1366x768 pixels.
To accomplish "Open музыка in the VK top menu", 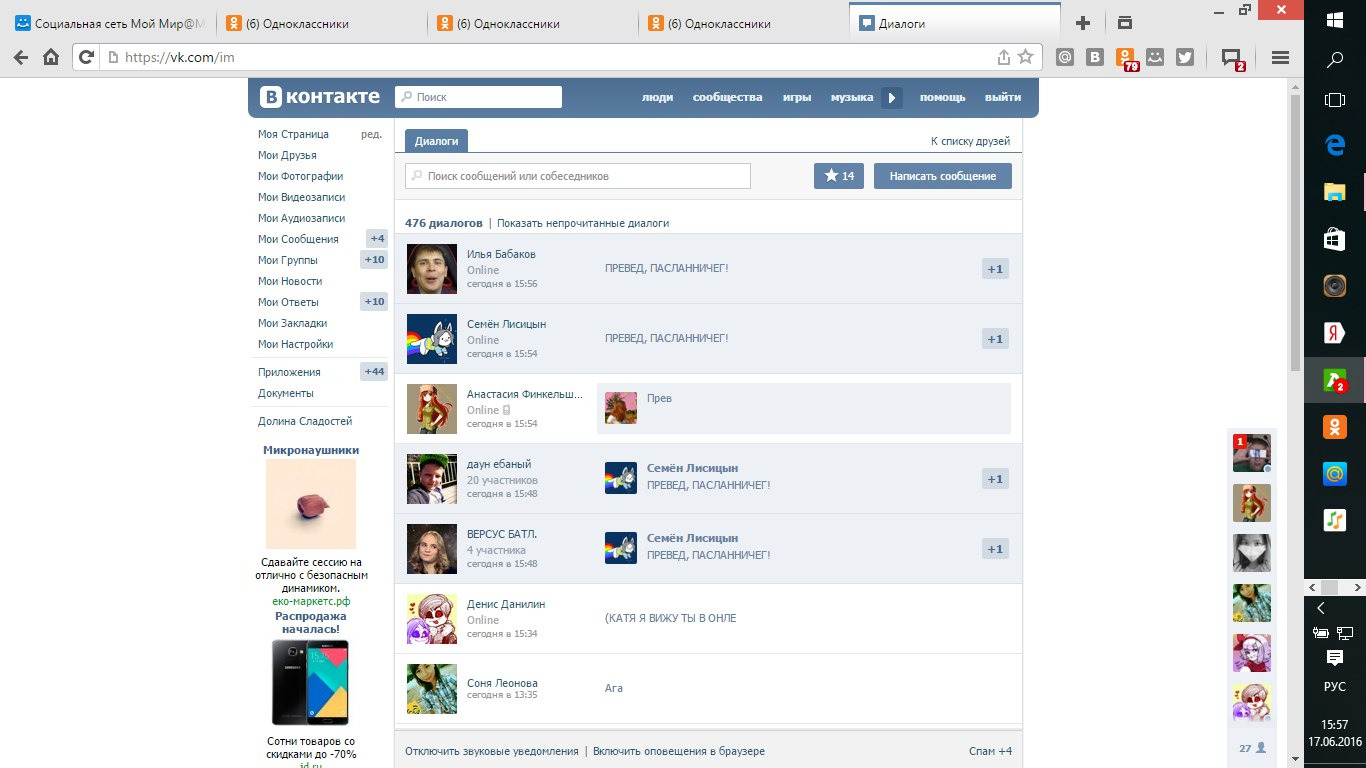I will (852, 97).
